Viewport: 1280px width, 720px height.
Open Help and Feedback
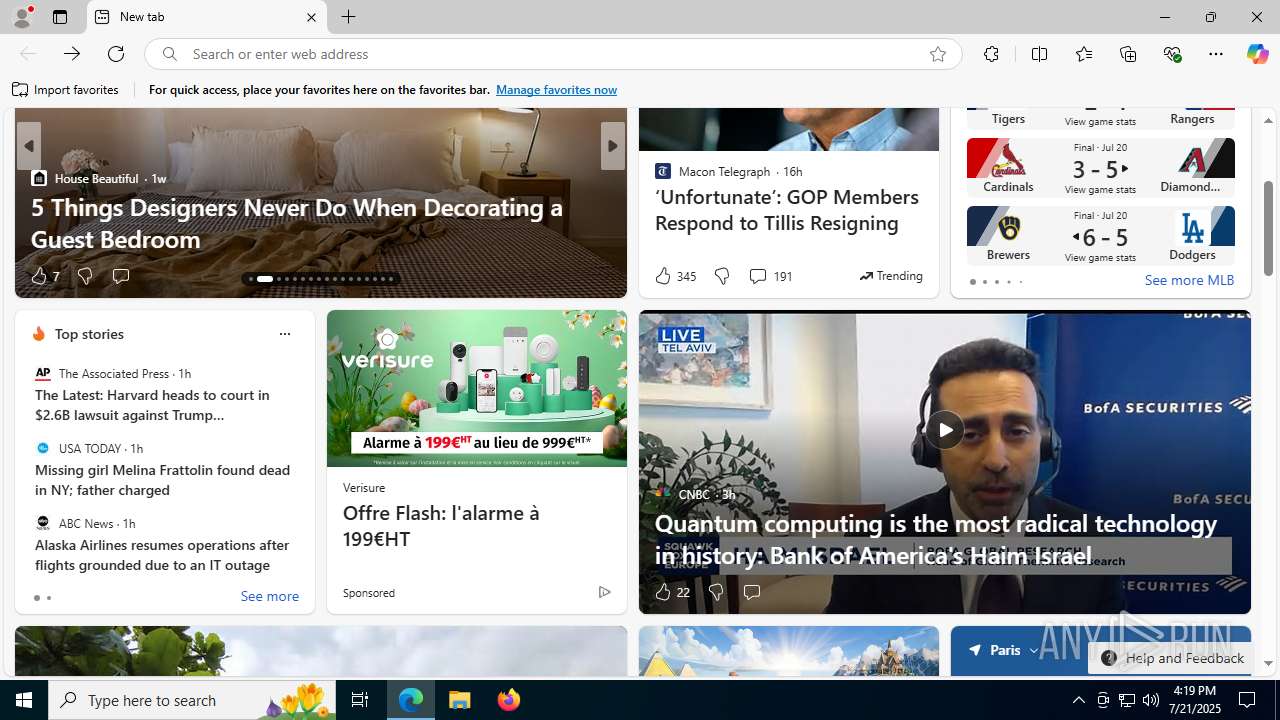click(1173, 658)
